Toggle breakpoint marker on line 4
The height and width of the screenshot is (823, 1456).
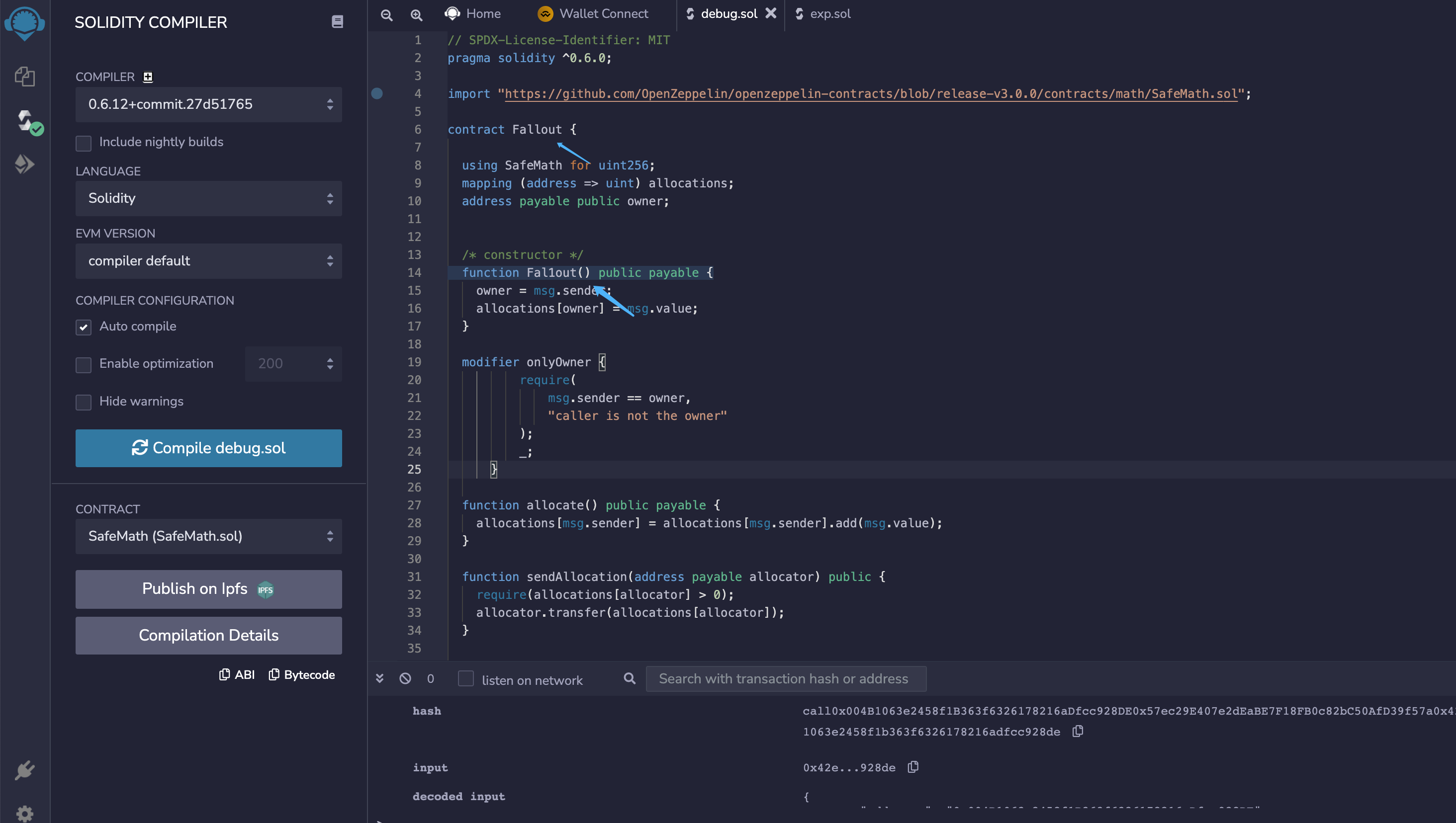coord(377,94)
